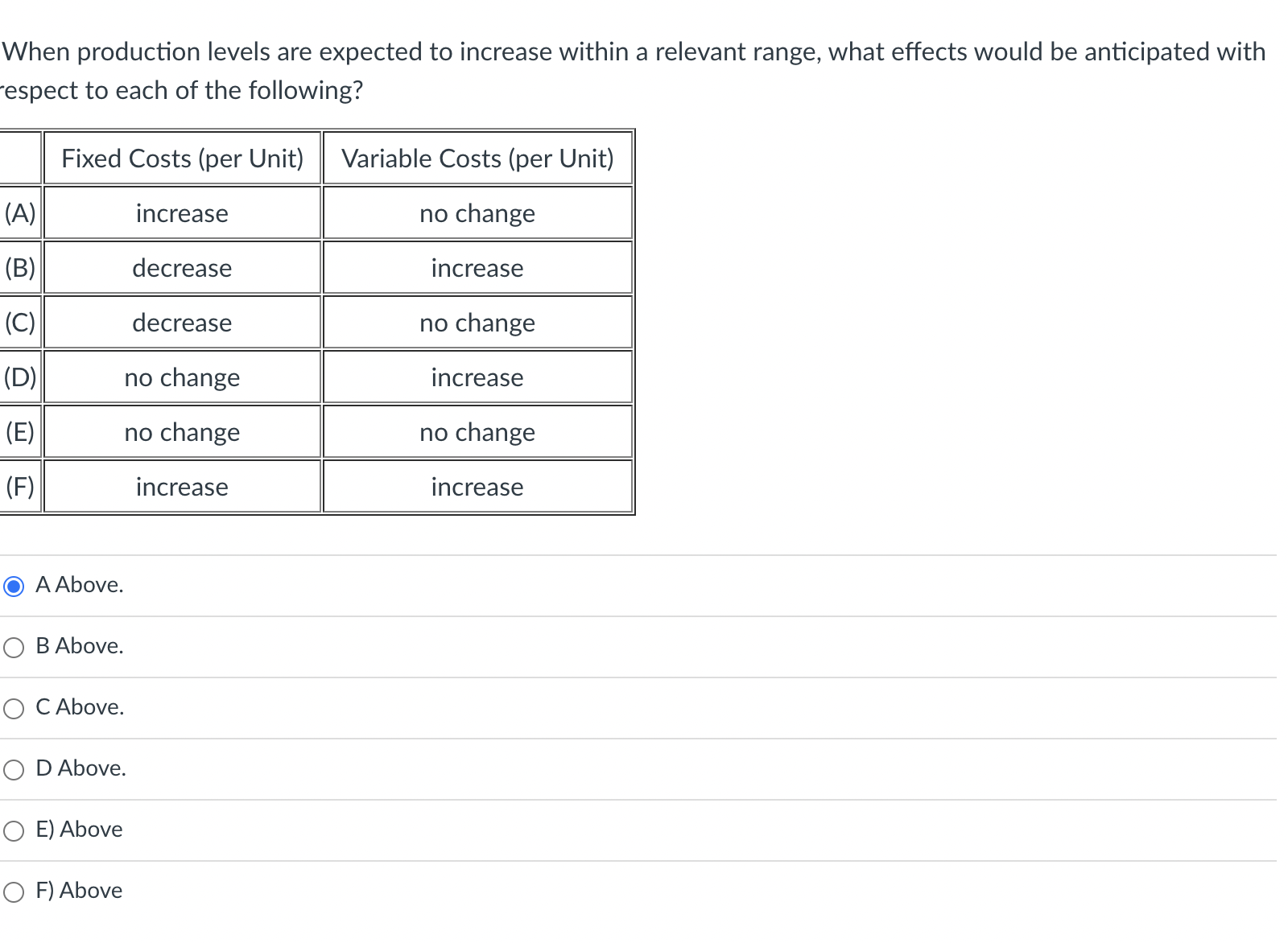Screen dimensions: 1288x943
Task: Click the 'C Above.' answer text
Action: point(80,708)
